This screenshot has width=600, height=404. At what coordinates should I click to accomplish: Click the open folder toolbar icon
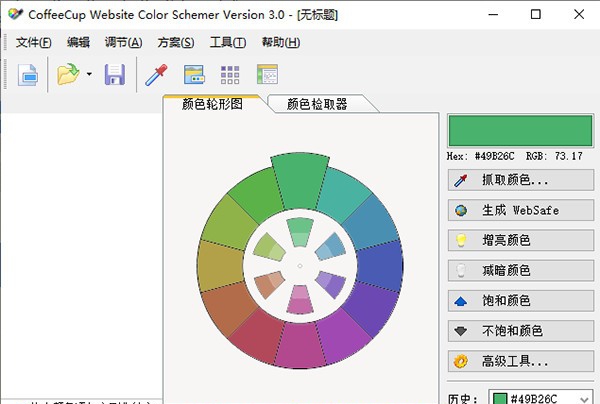click(68, 74)
